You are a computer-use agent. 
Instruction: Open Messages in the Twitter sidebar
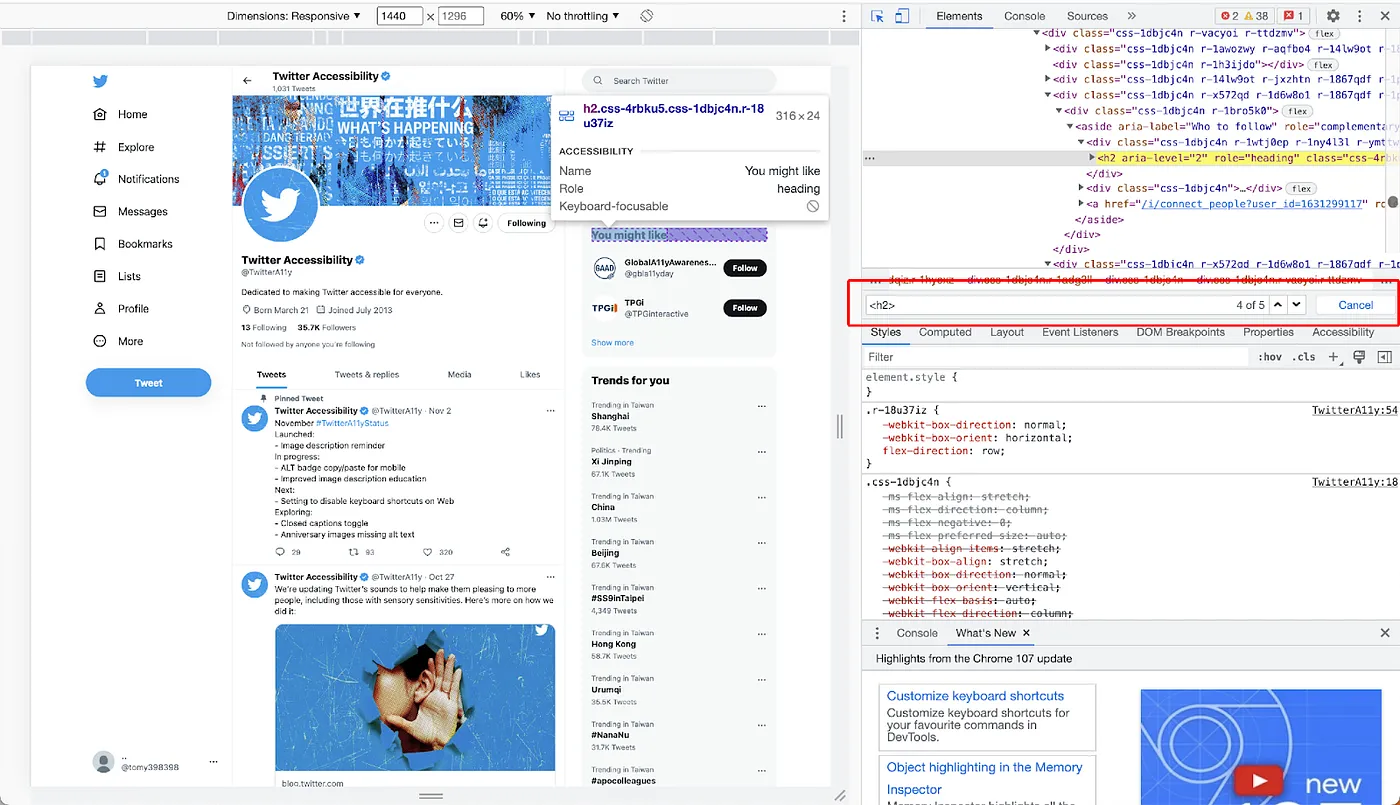point(130,211)
